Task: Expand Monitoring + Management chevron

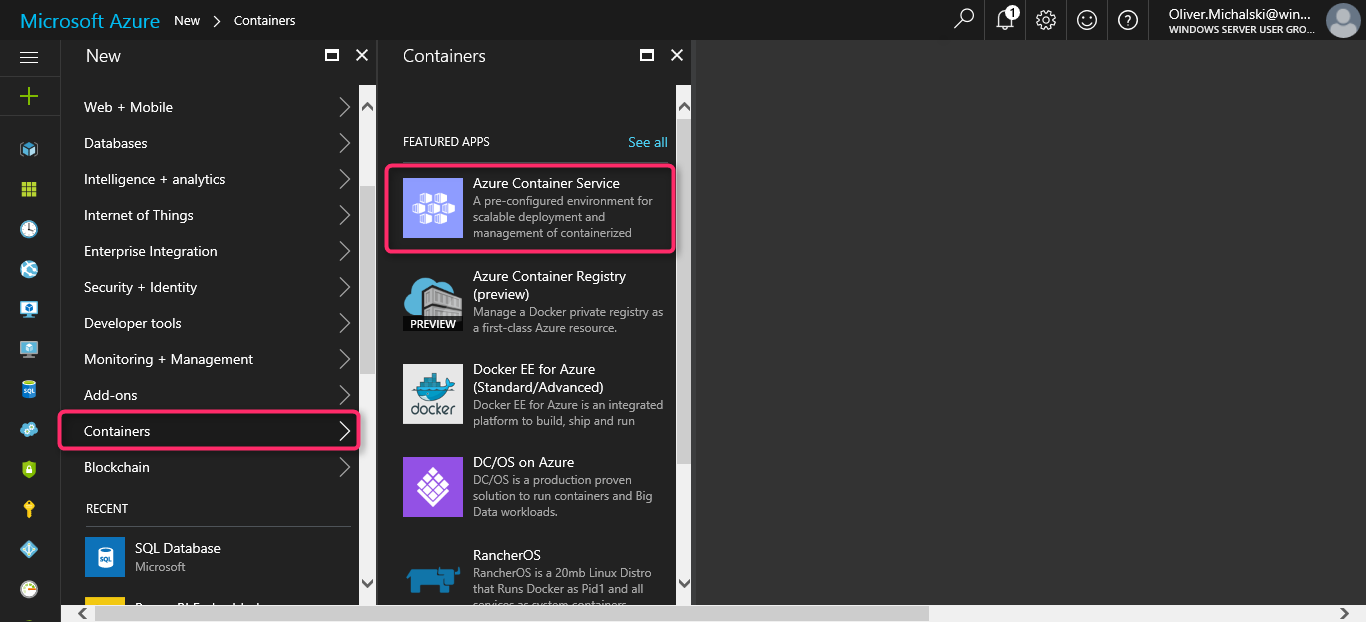Action: click(345, 359)
